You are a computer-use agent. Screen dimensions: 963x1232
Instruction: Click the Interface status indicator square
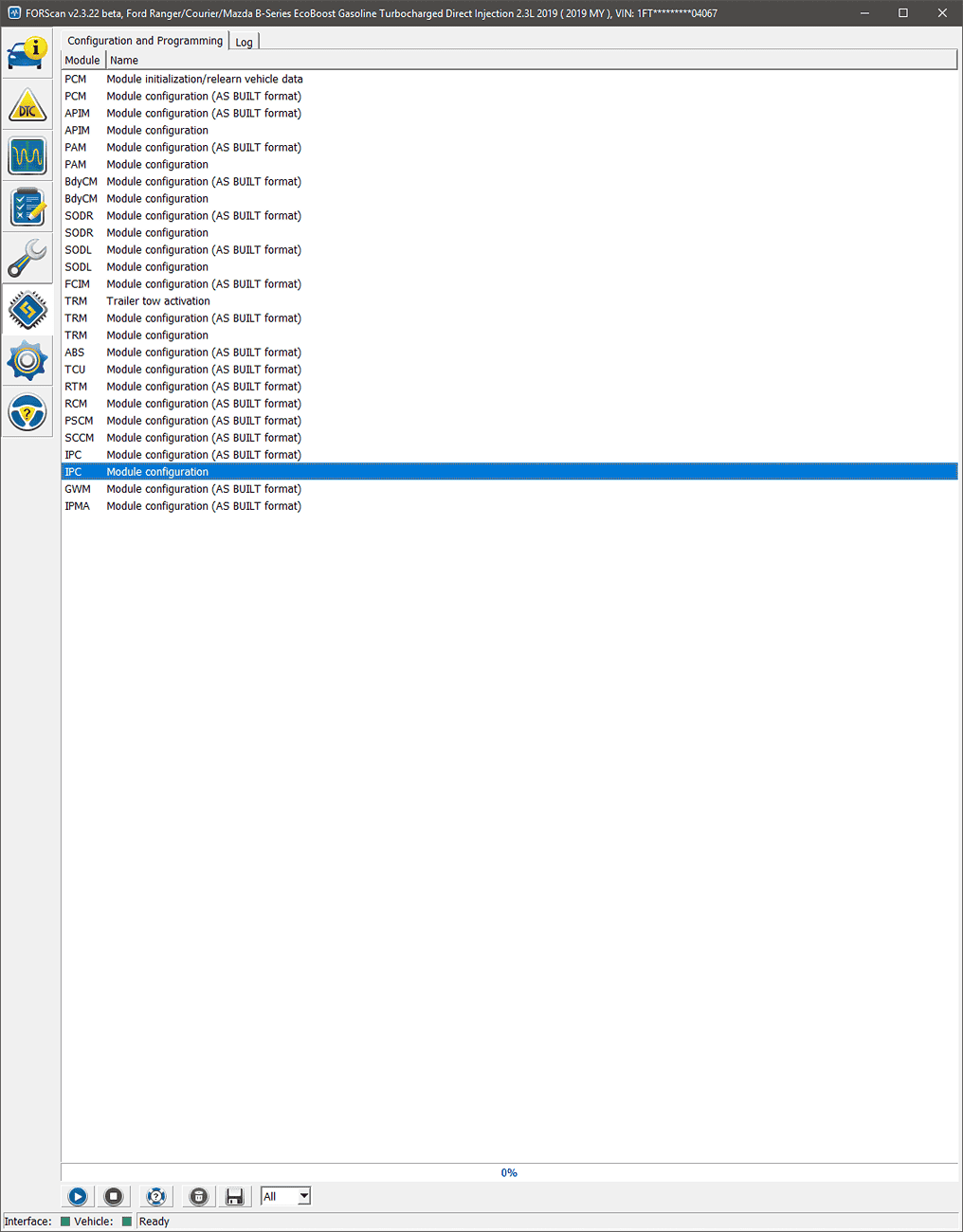click(x=65, y=1222)
